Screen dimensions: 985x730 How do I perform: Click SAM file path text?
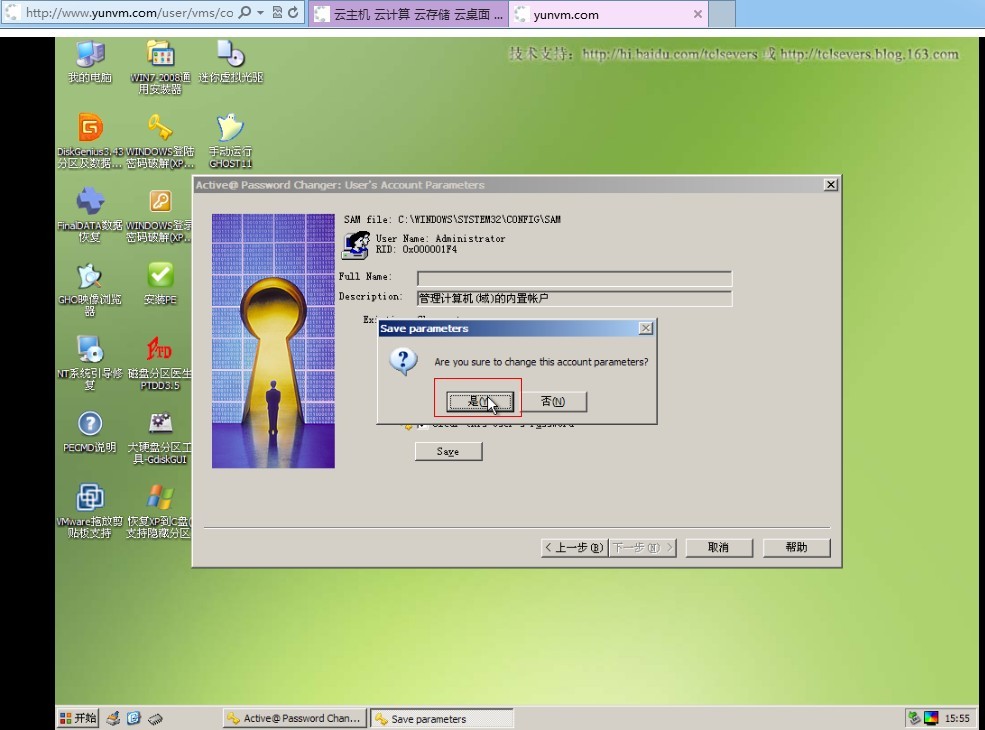(x=452, y=219)
